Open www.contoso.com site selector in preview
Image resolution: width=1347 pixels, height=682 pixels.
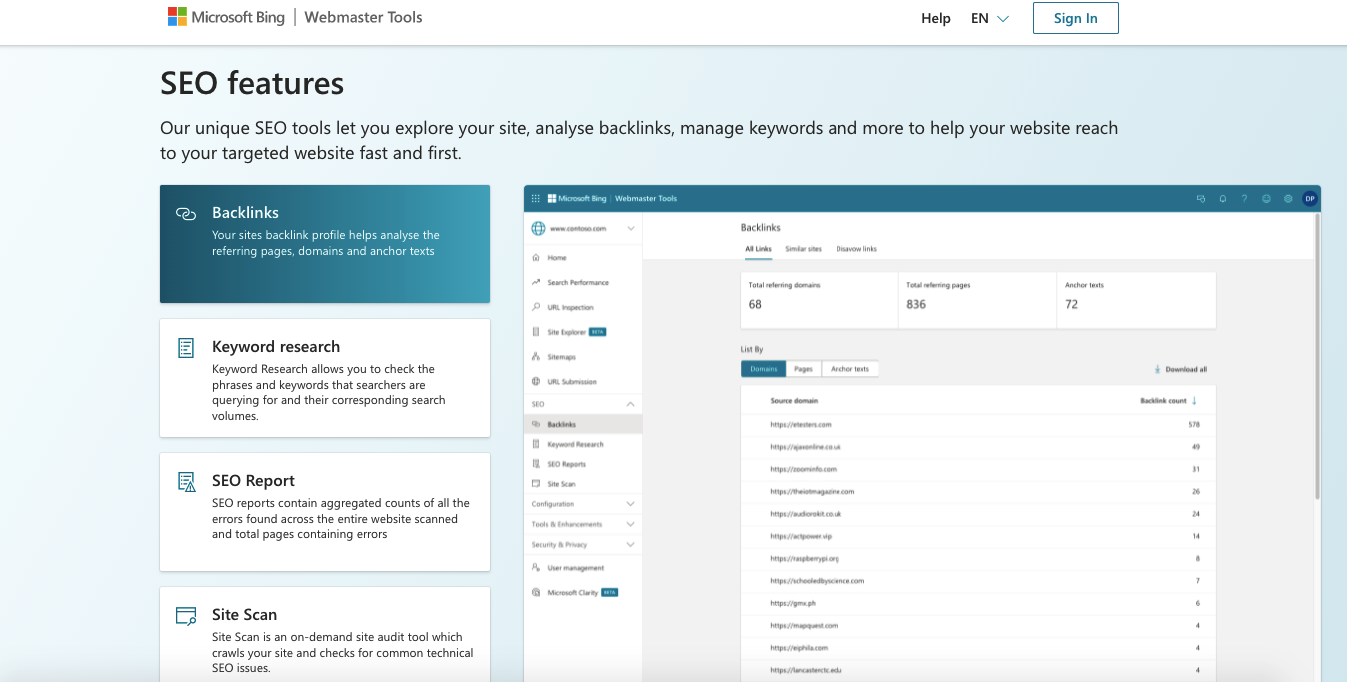coord(584,228)
